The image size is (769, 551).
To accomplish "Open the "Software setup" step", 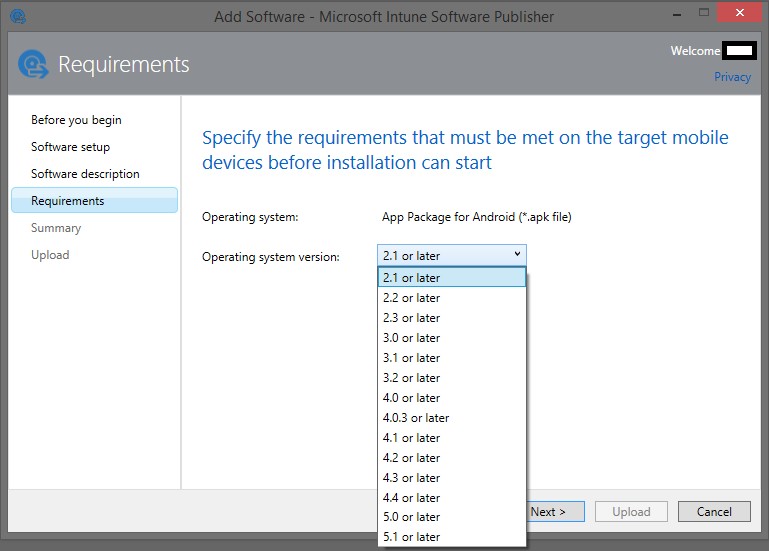I will pos(71,147).
